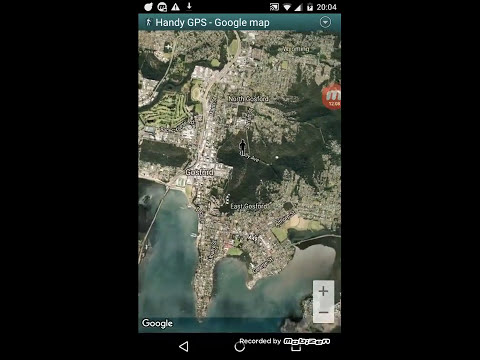Screen dimensions: 480x360
Task: Tap the red Mobizen recording bubble
Action: (332, 96)
